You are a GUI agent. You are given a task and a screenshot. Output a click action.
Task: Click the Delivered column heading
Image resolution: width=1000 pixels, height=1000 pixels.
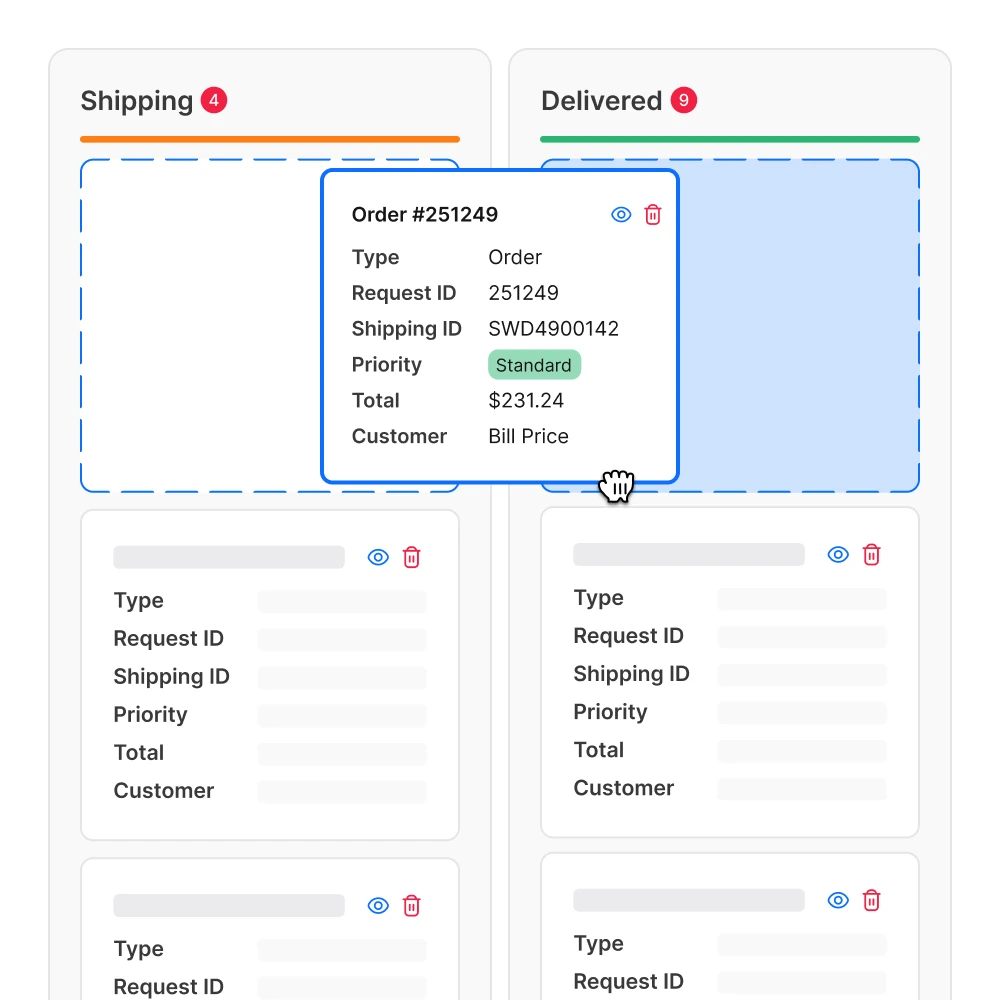coord(601,101)
